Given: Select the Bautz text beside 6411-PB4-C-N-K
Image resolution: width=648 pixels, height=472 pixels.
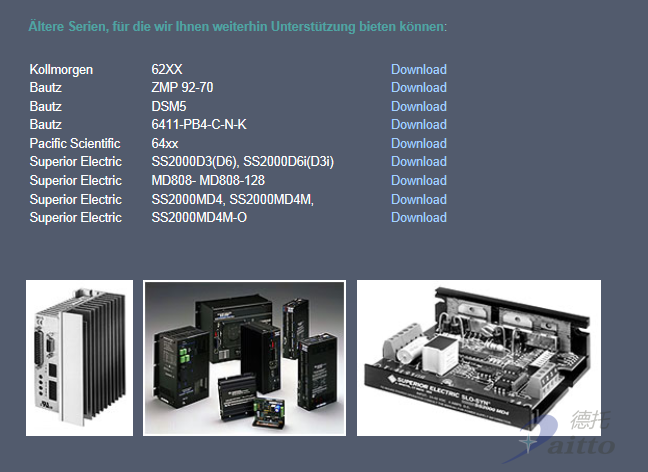Looking at the screenshot, I should pyautogui.click(x=45, y=125).
